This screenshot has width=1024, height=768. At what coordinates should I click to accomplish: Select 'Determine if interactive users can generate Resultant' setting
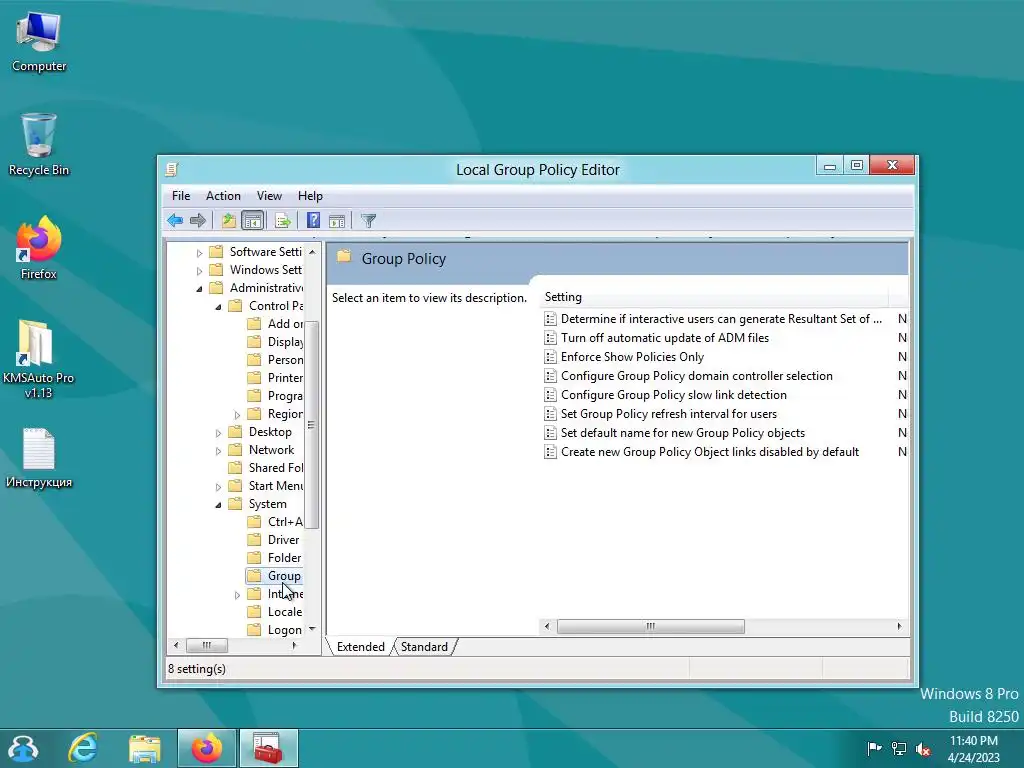tap(721, 319)
